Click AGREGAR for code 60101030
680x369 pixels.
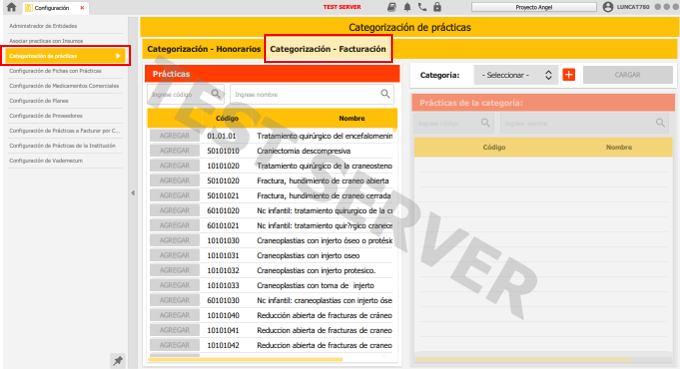coord(174,300)
